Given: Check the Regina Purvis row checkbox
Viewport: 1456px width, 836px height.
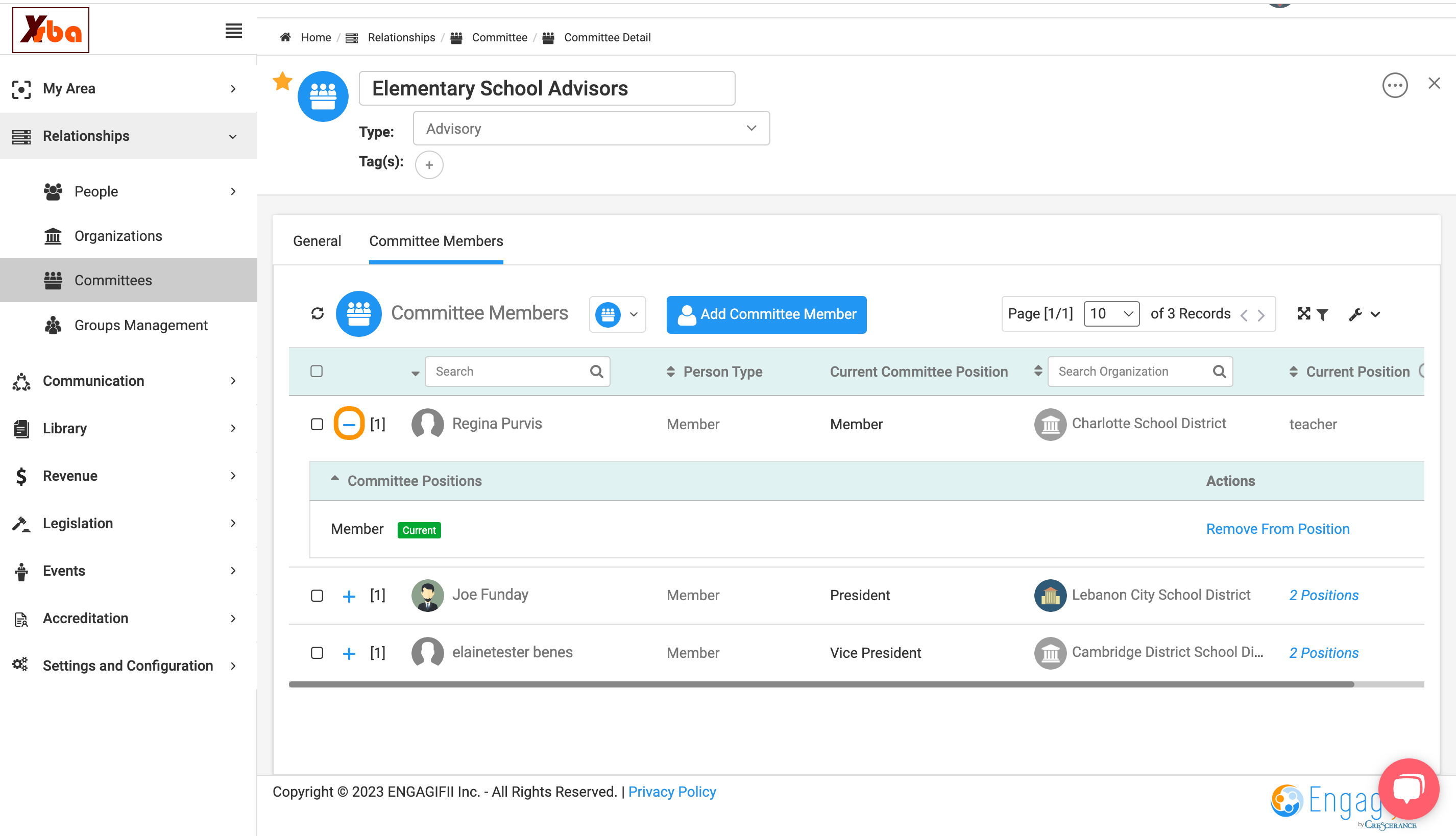Looking at the screenshot, I should point(317,424).
